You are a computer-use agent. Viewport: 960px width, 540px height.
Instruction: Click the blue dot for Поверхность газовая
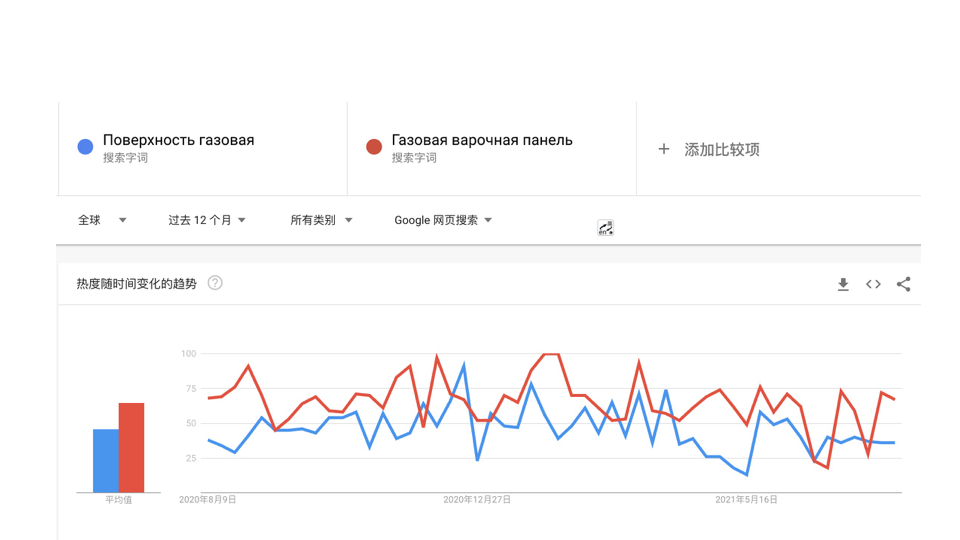coord(85,146)
